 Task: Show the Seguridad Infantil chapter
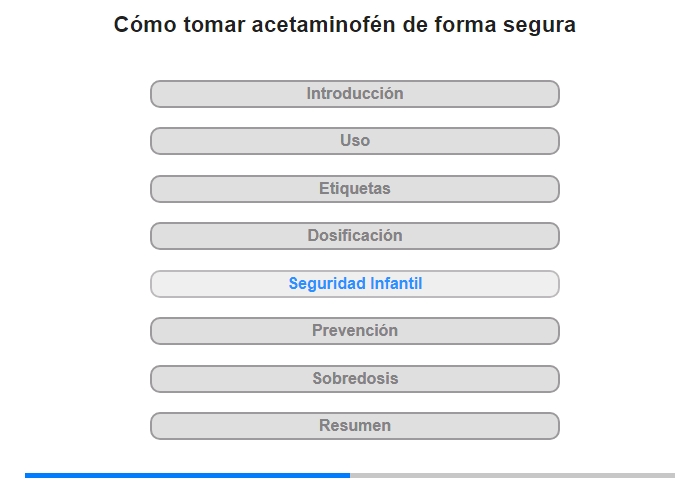coord(355,284)
